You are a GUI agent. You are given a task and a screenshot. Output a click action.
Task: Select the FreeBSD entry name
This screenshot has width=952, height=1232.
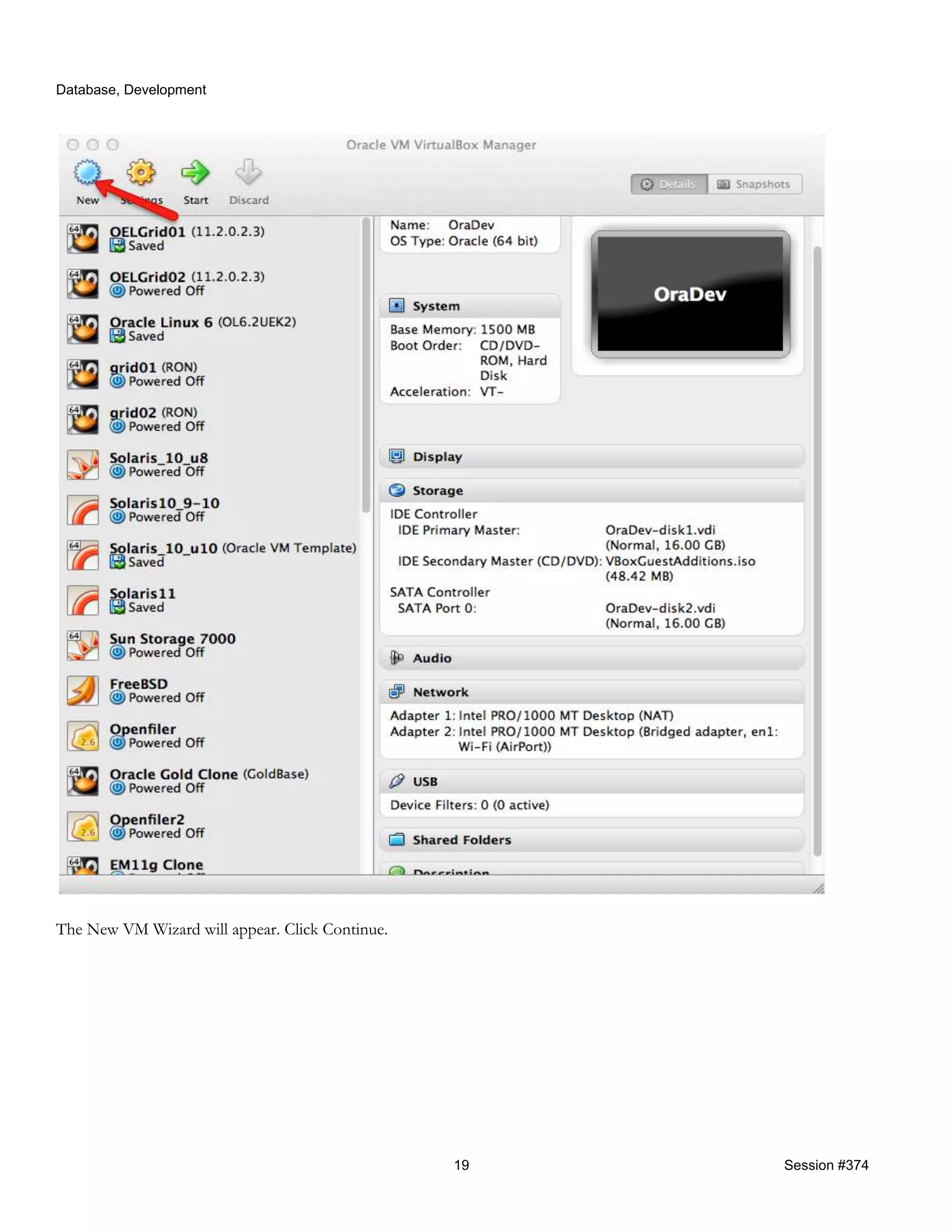(139, 684)
